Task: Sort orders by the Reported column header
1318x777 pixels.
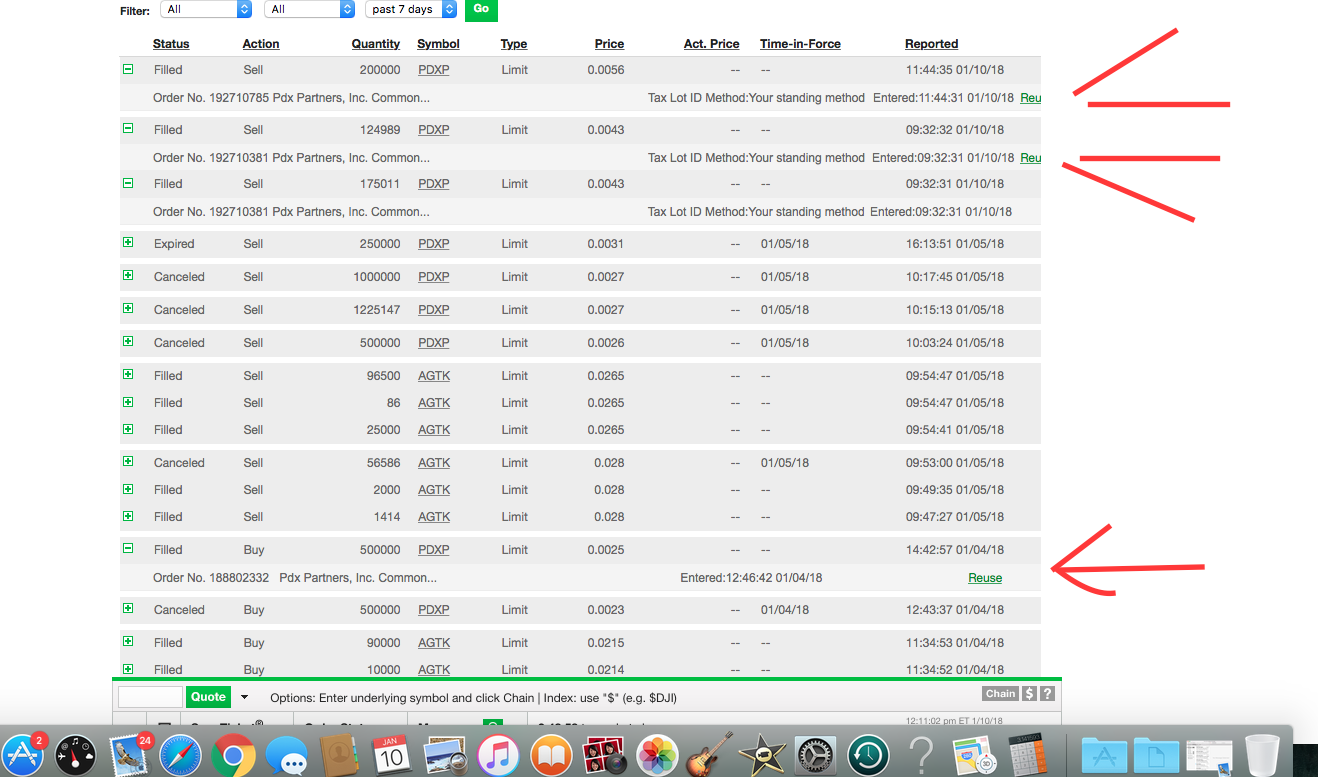Action: click(932, 44)
